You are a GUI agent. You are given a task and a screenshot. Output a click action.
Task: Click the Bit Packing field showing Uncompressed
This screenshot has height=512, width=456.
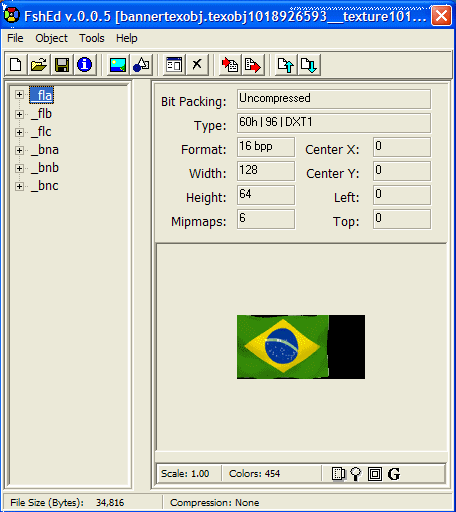pyautogui.click(x=334, y=99)
